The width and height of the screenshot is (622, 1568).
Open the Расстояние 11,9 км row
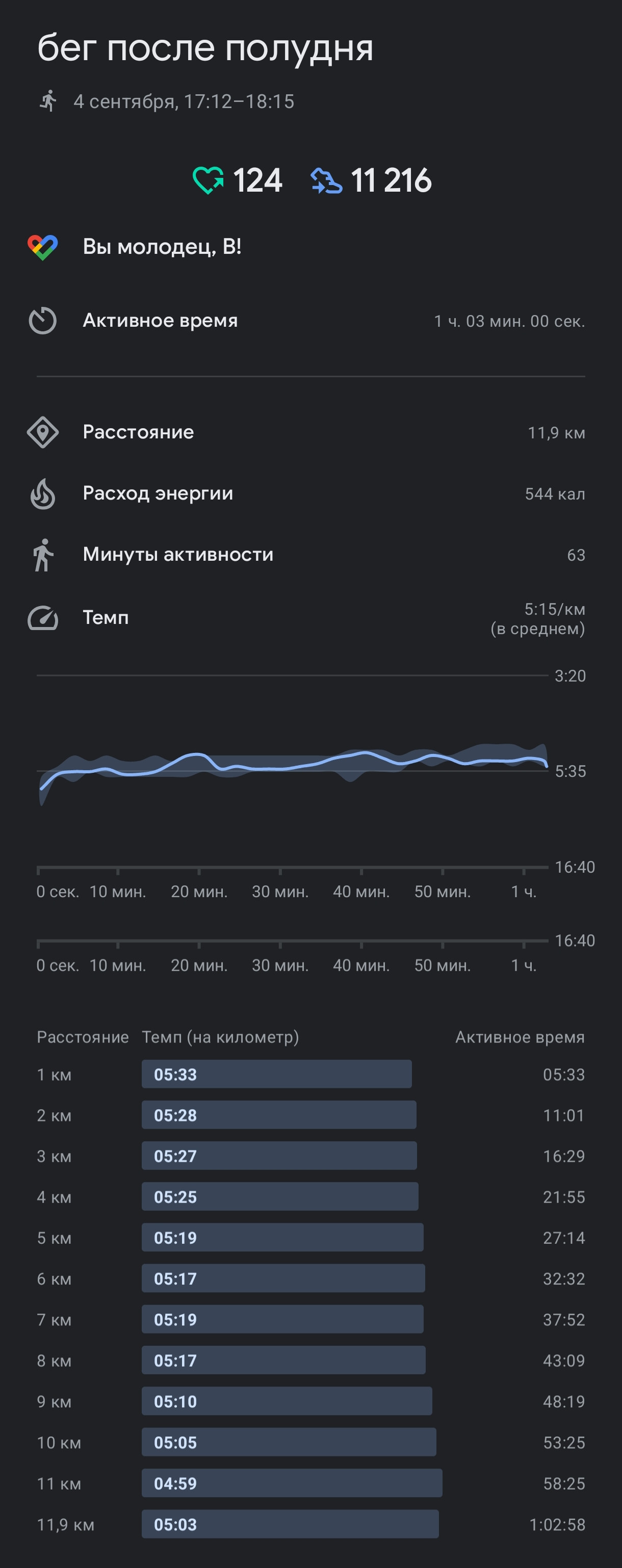point(311,433)
